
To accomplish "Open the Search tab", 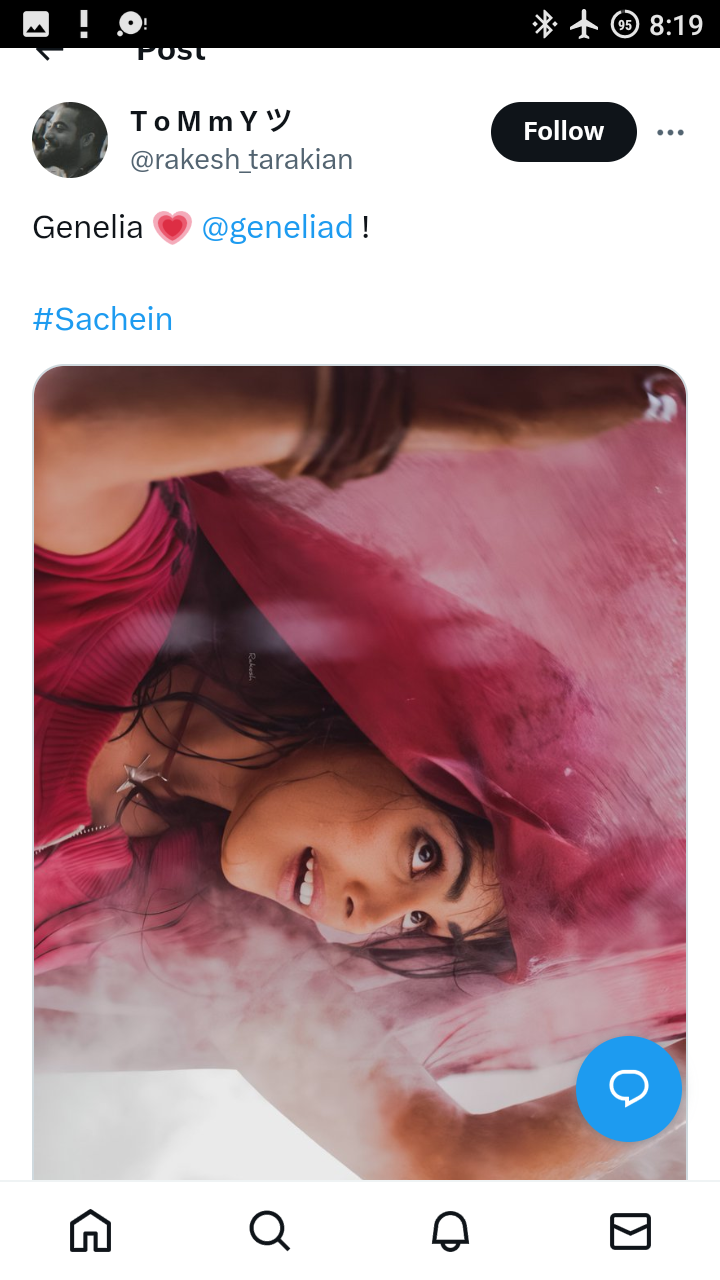I will coord(270,1231).
